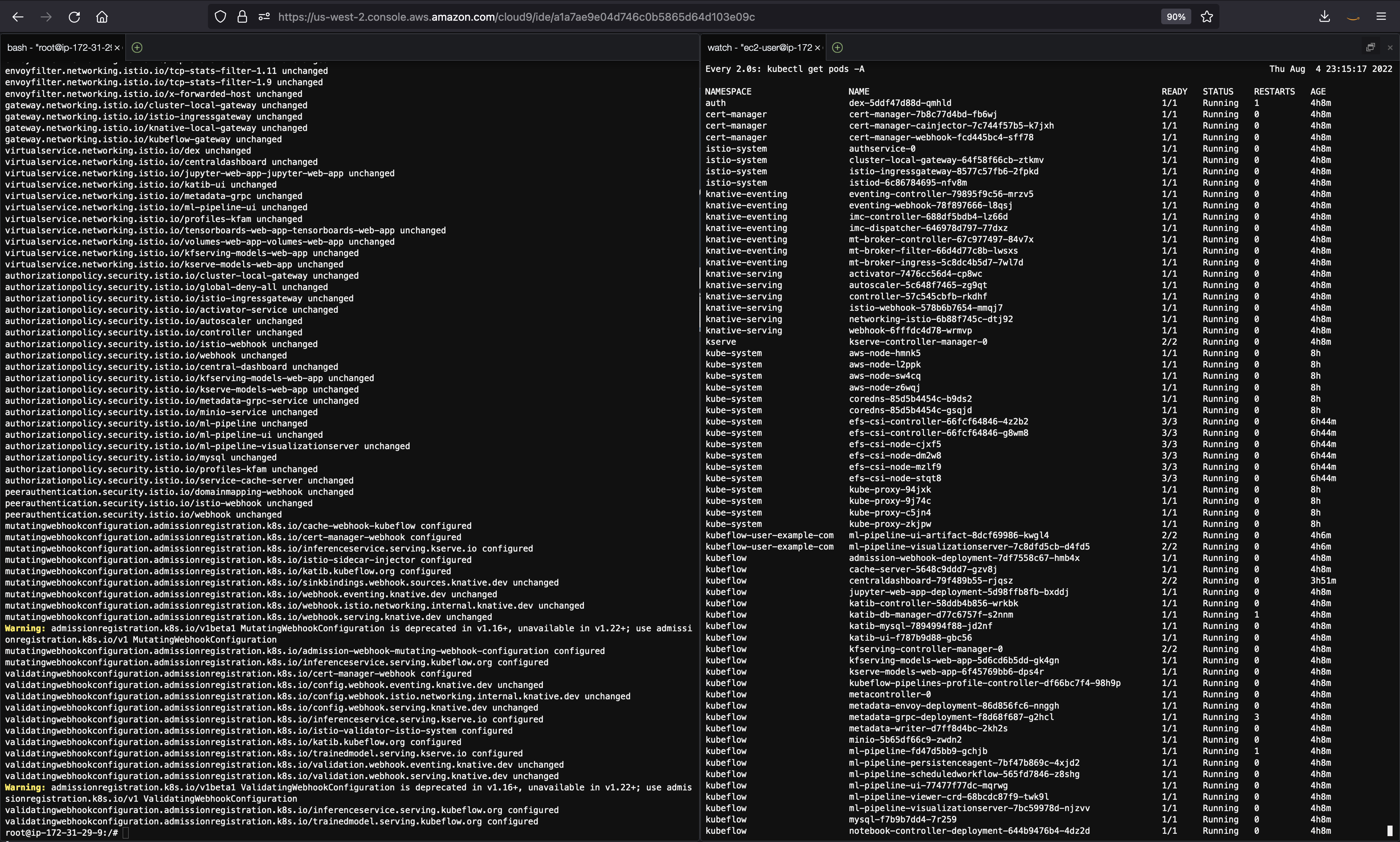Click the bash prompt root@ip-172-31-29-9 line
This screenshot has height=842, width=1400.
click(61, 832)
